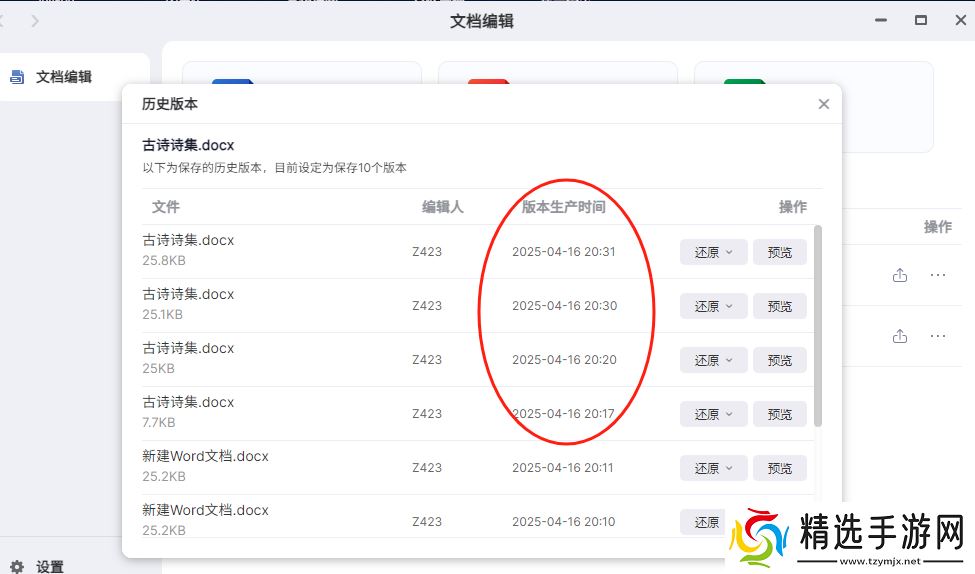Click the share icon in the first file row
This screenshot has height=574, width=975.
900,275
